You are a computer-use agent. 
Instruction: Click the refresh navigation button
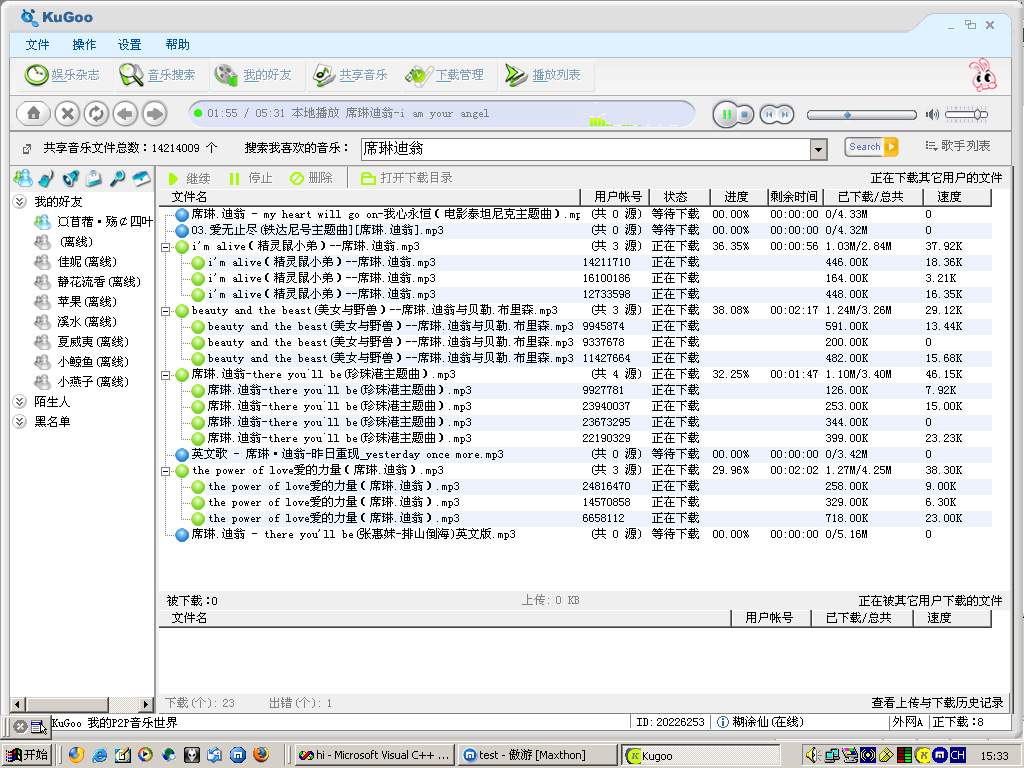(96, 114)
